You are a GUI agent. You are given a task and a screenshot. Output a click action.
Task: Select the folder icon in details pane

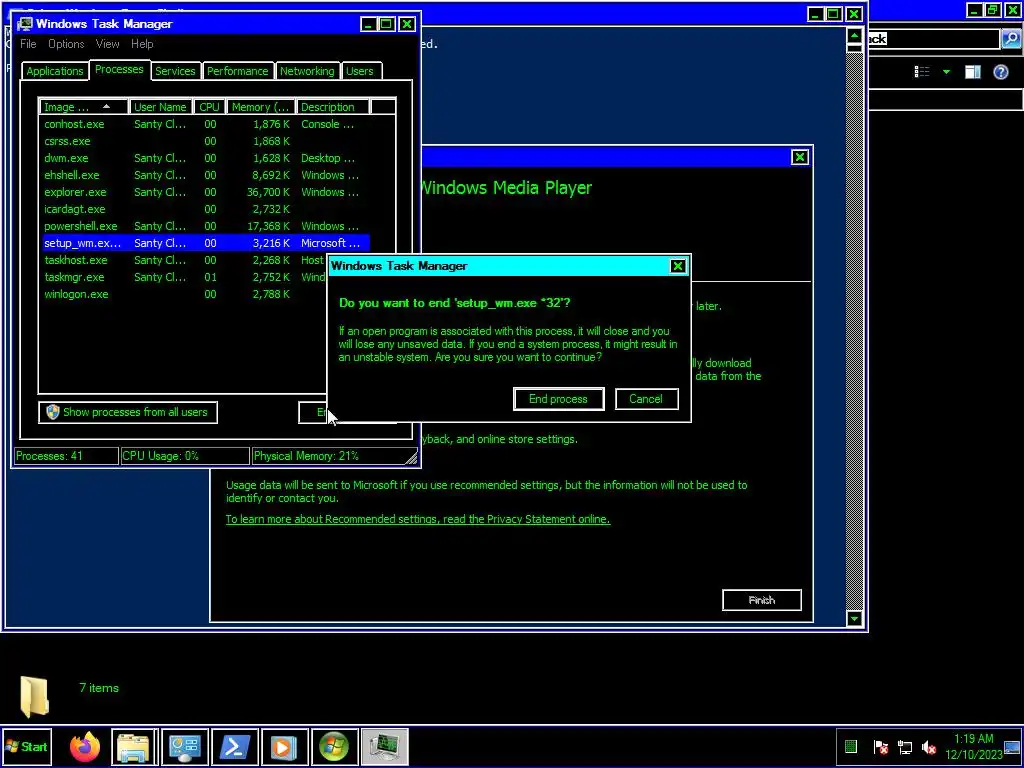(x=35, y=696)
